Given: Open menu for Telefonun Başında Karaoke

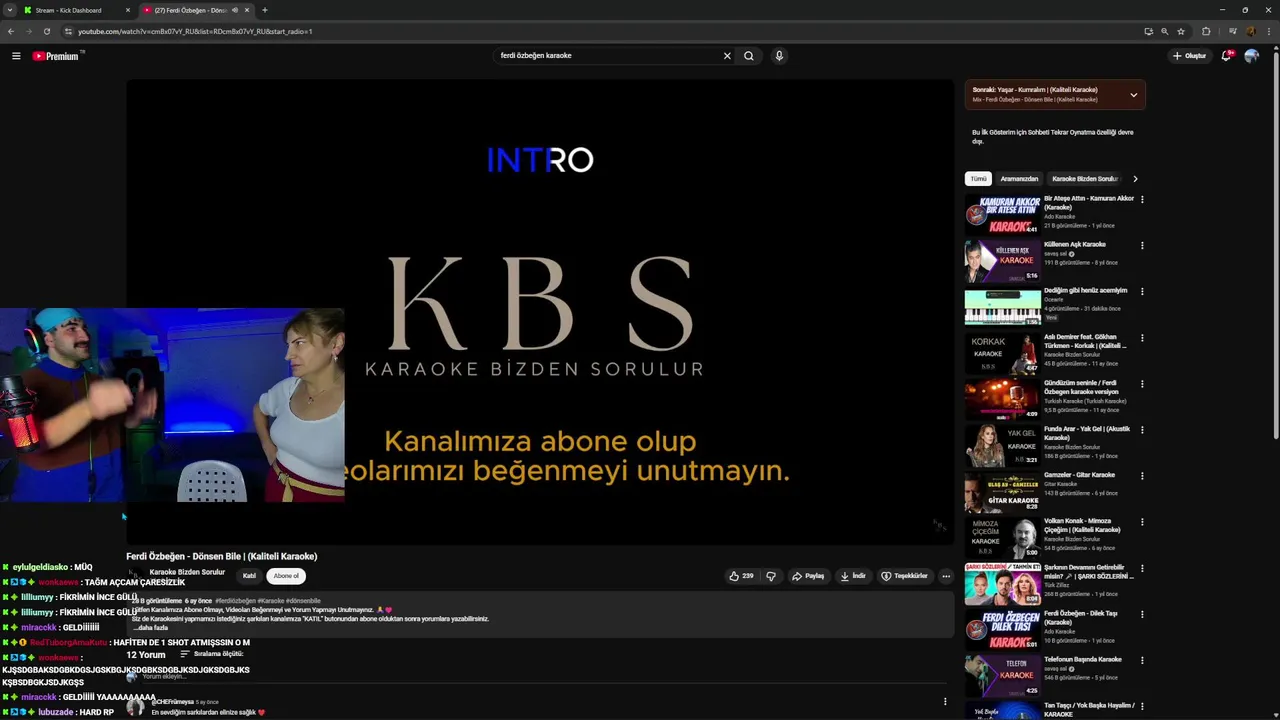Looking at the screenshot, I should point(1142,660).
